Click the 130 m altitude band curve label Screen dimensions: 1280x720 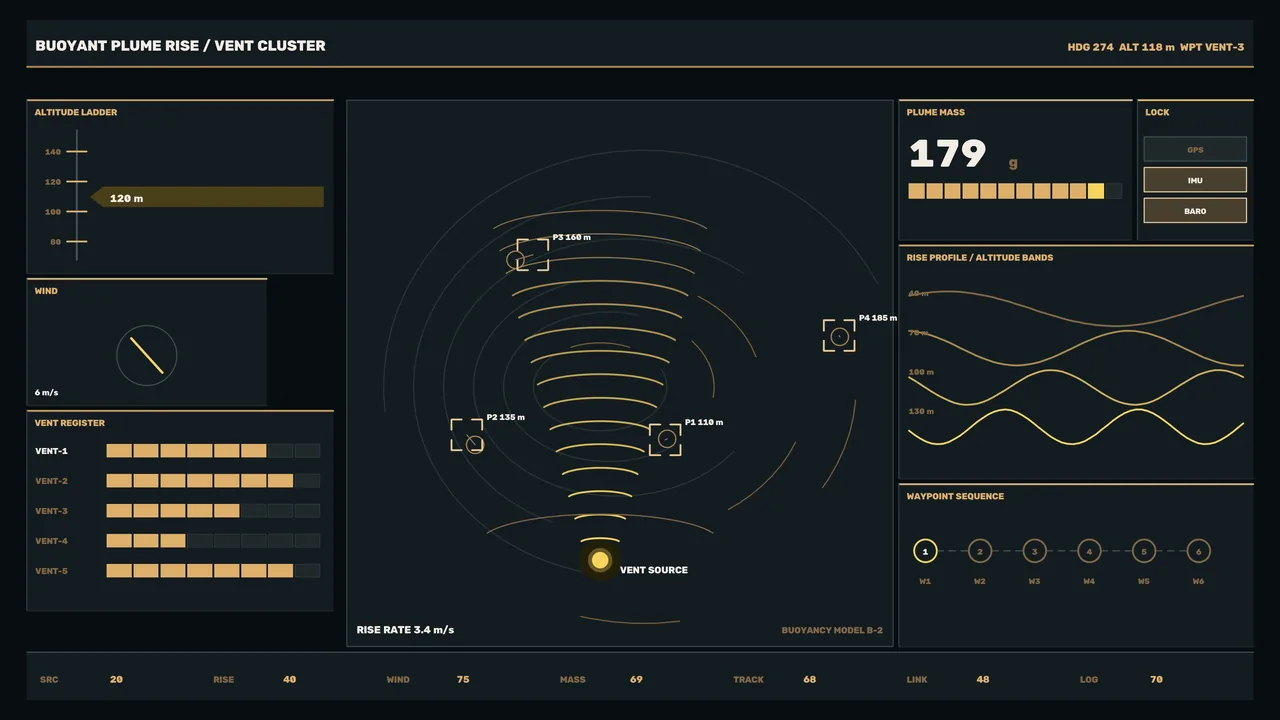coord(921,412)
